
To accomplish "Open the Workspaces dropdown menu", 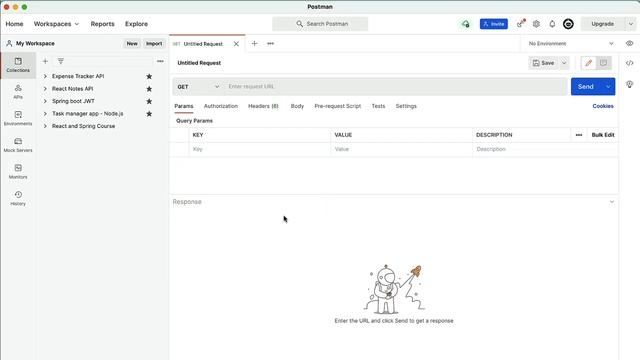I will click(56, 24).
